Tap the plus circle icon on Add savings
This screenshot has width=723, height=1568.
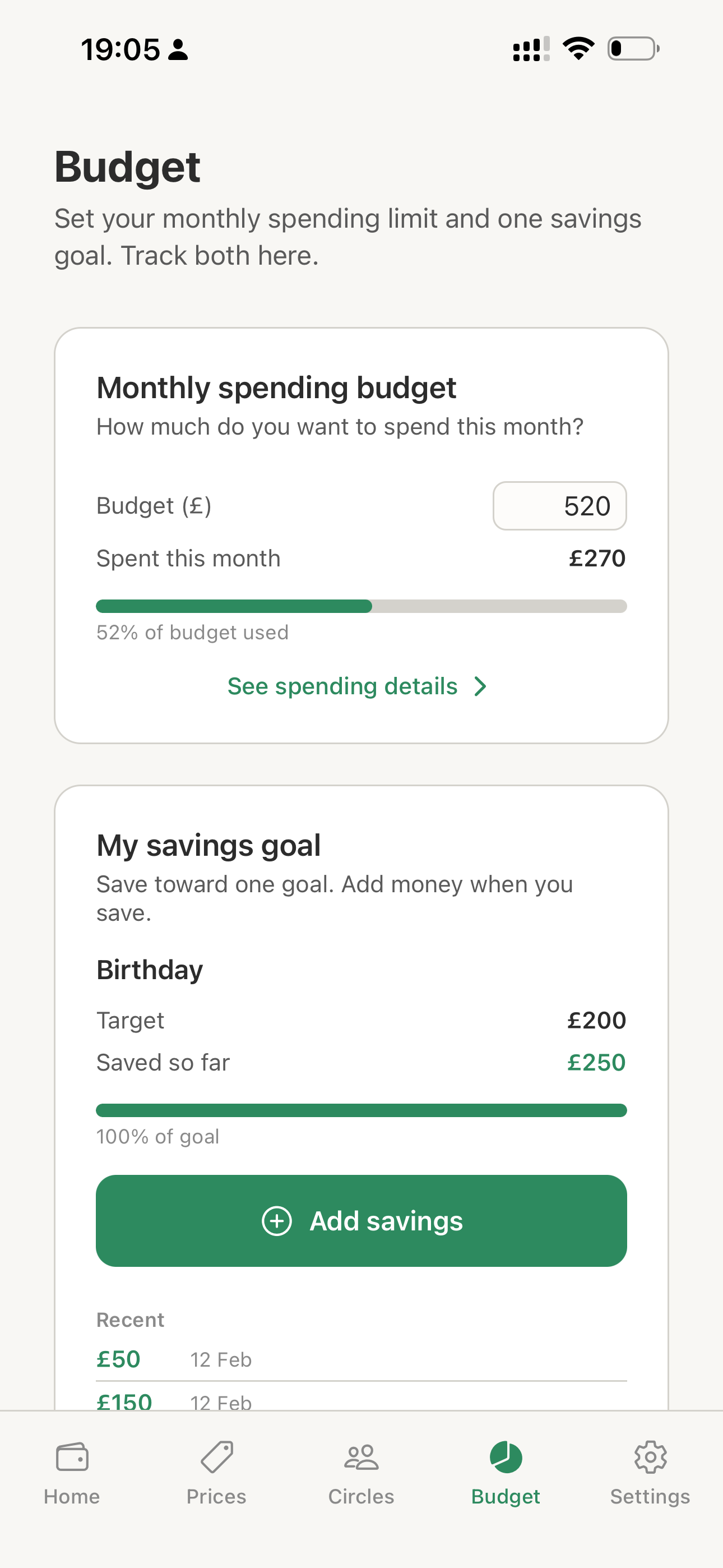tap(277, 1220)
